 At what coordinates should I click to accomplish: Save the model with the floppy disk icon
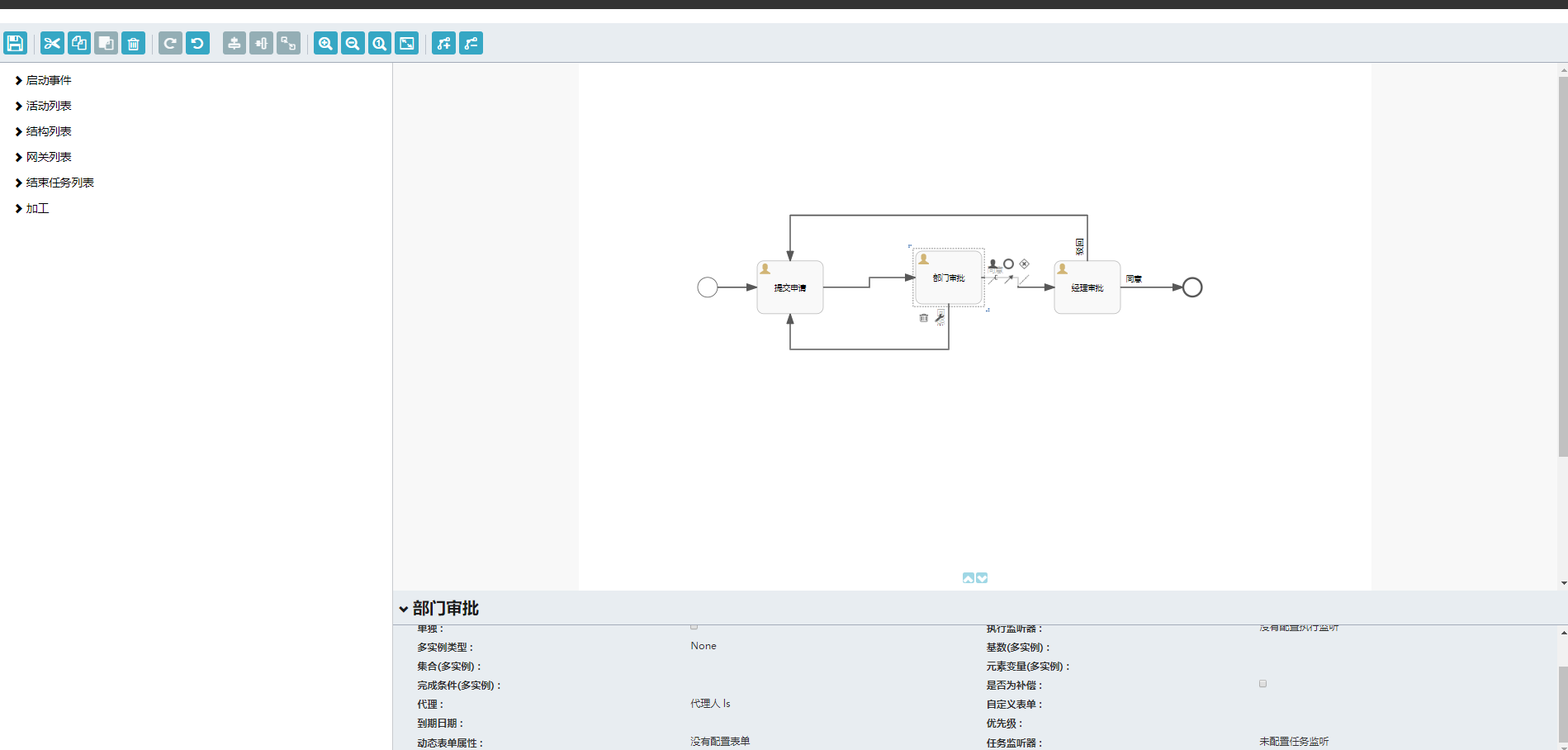pos(15,43)
